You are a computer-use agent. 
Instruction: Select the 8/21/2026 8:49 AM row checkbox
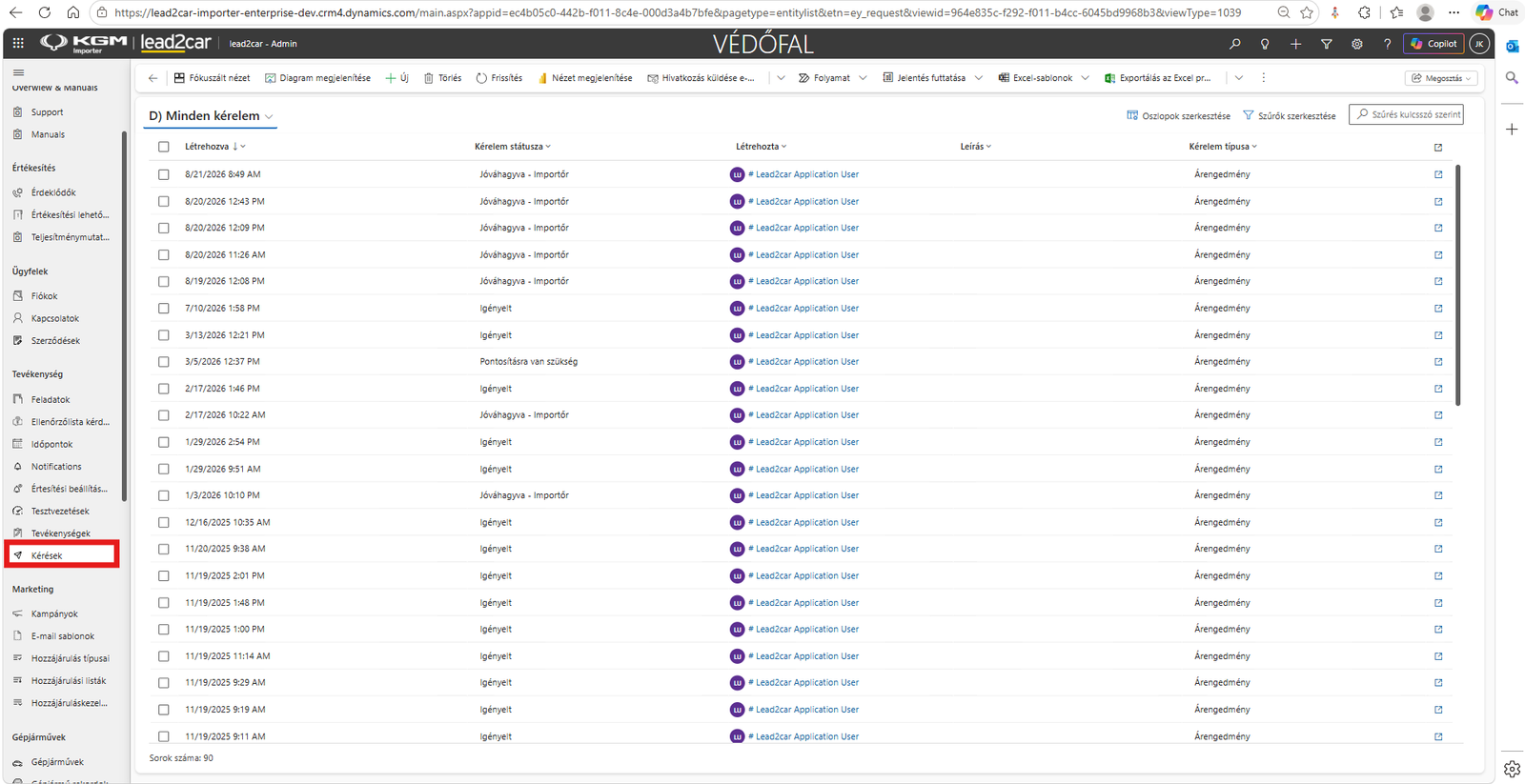164,174
